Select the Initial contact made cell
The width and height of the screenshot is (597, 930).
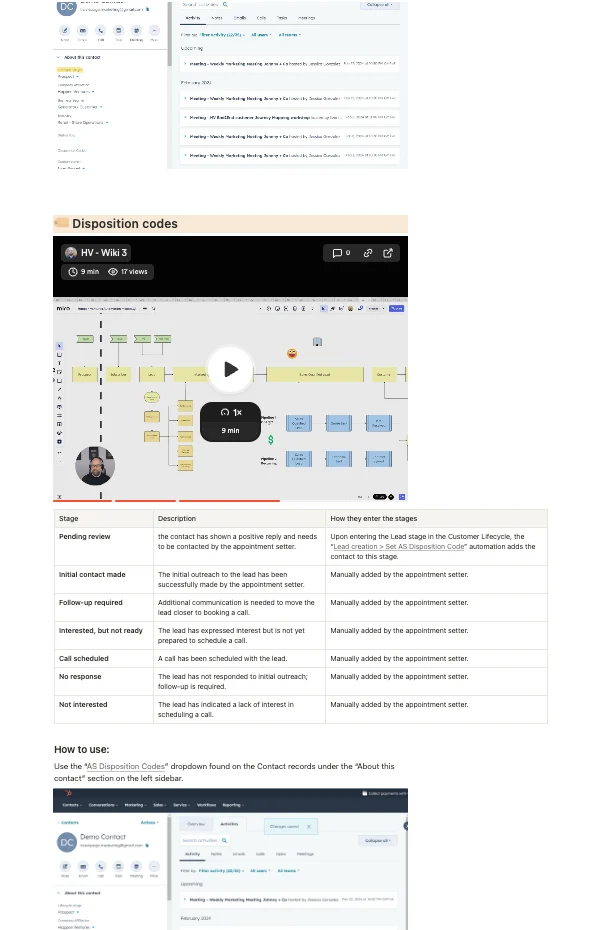pos(104,579)
